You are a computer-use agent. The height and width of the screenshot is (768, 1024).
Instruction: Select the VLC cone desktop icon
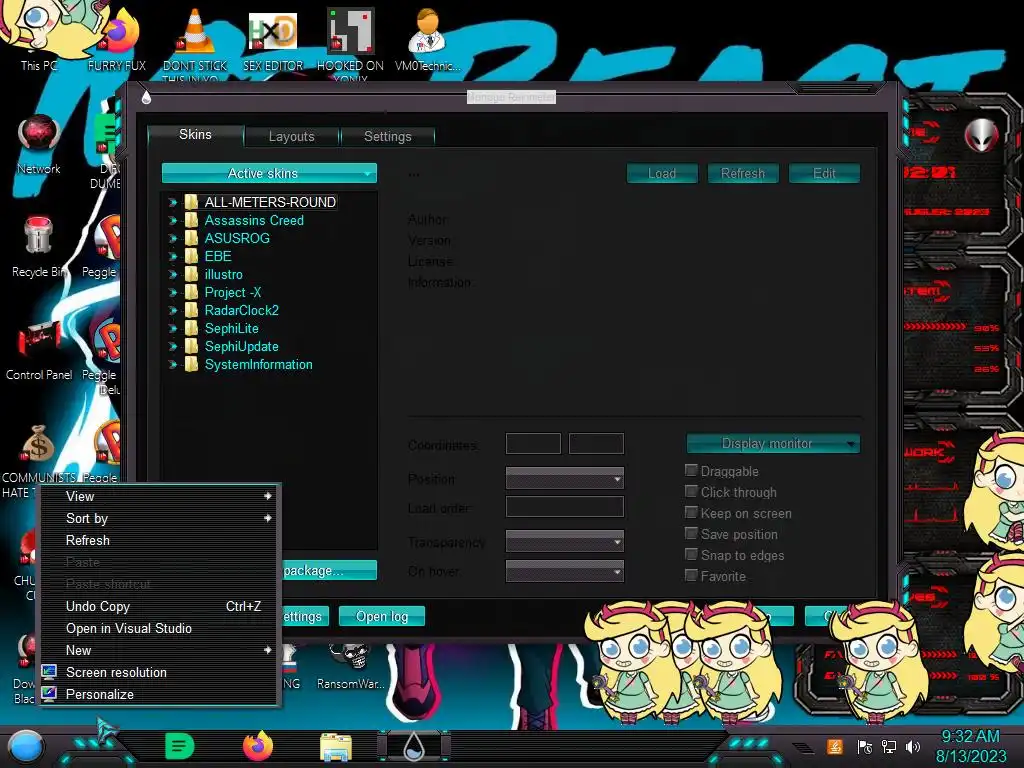pos(195,39)
